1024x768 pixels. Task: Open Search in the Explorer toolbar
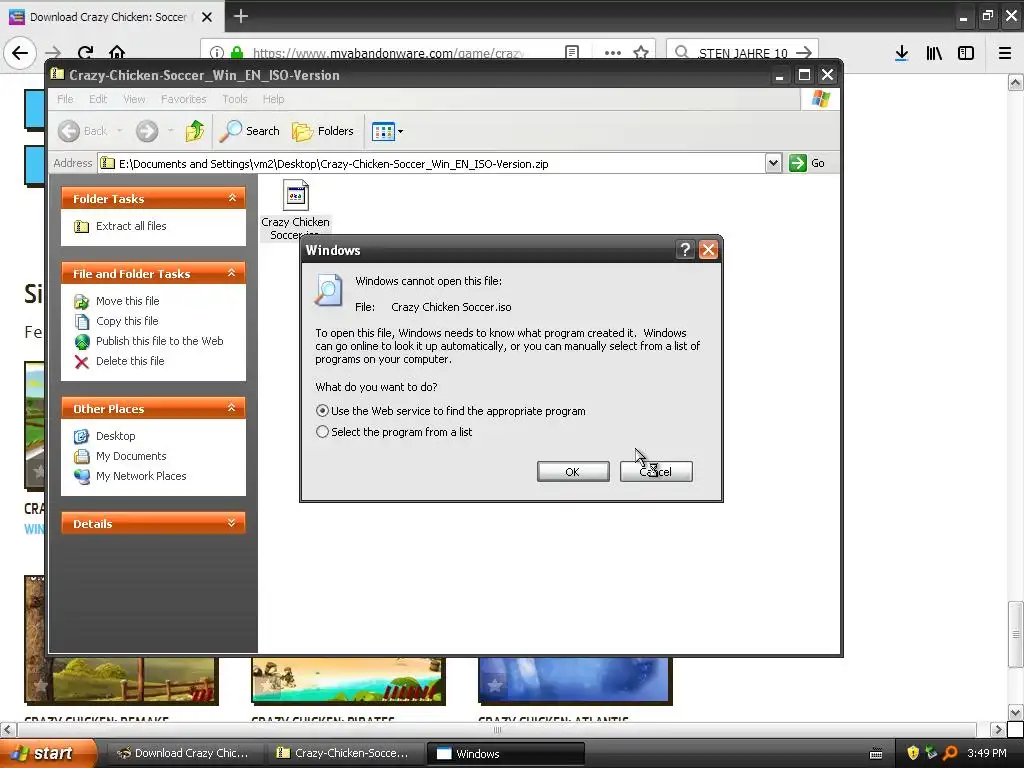tap(249, 131)
